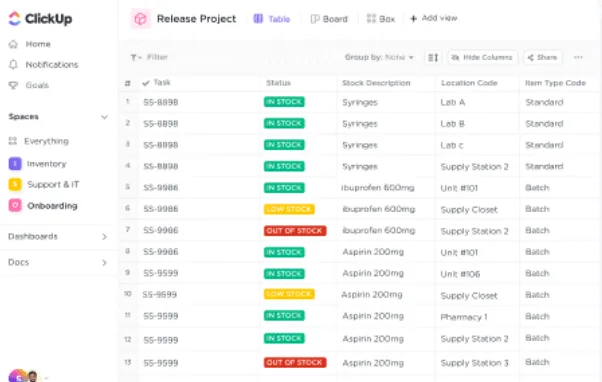Click the # column header
The width and height of the screenshot is (602, 382).
(127, 83)
